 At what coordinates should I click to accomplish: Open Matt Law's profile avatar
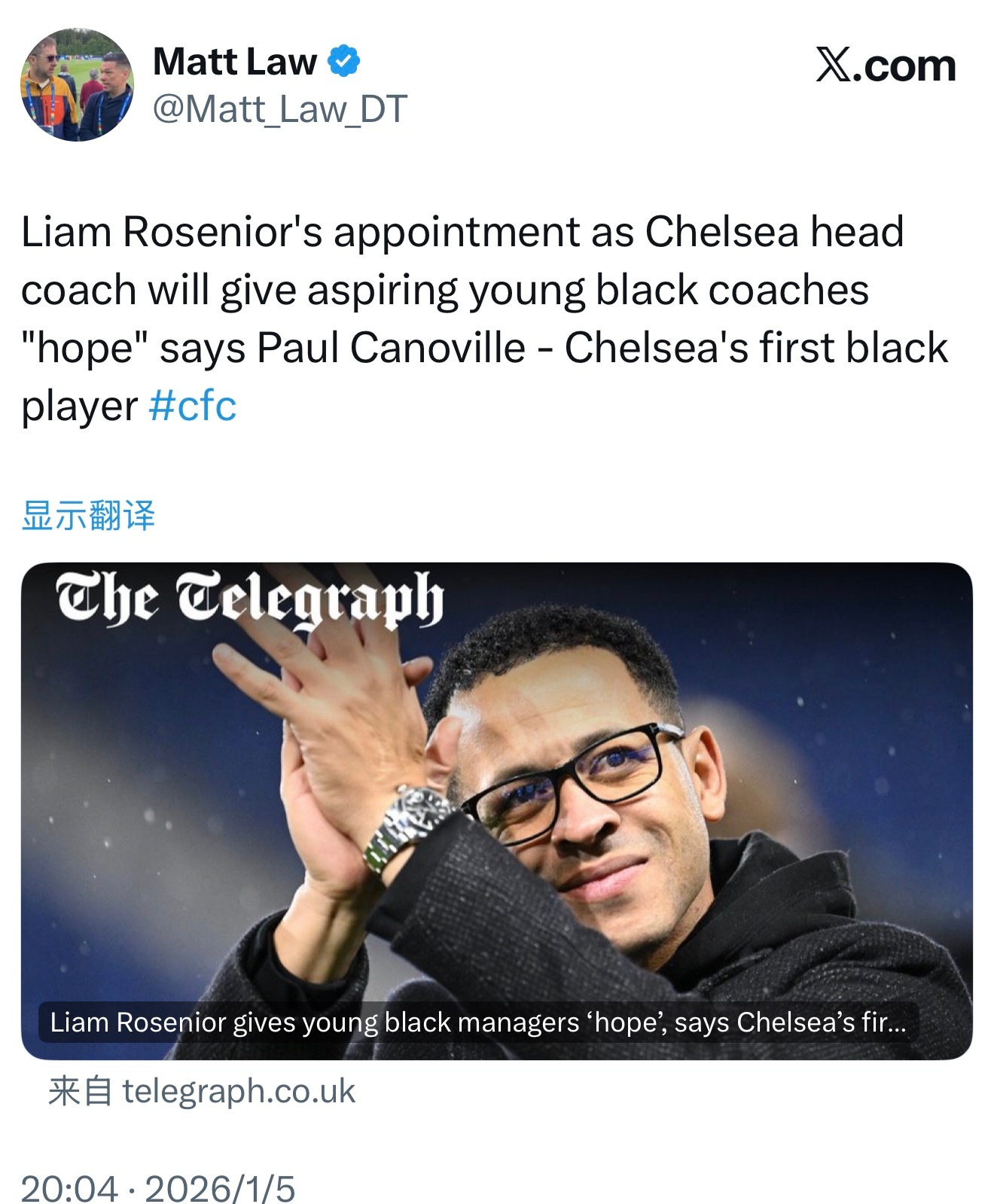tap(77, 84)
